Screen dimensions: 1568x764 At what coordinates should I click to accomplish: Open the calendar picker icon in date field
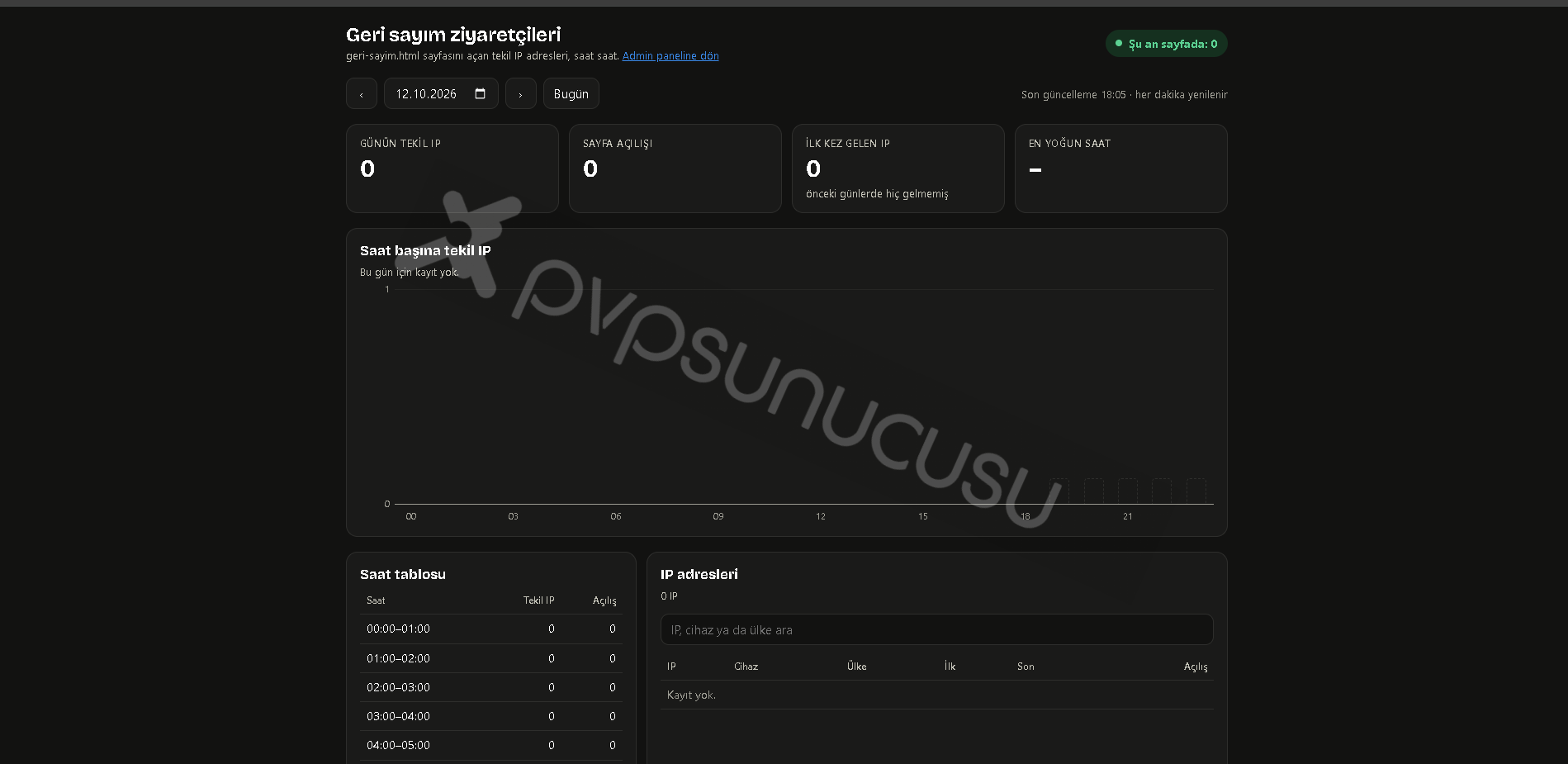click(x=480, y=93)
